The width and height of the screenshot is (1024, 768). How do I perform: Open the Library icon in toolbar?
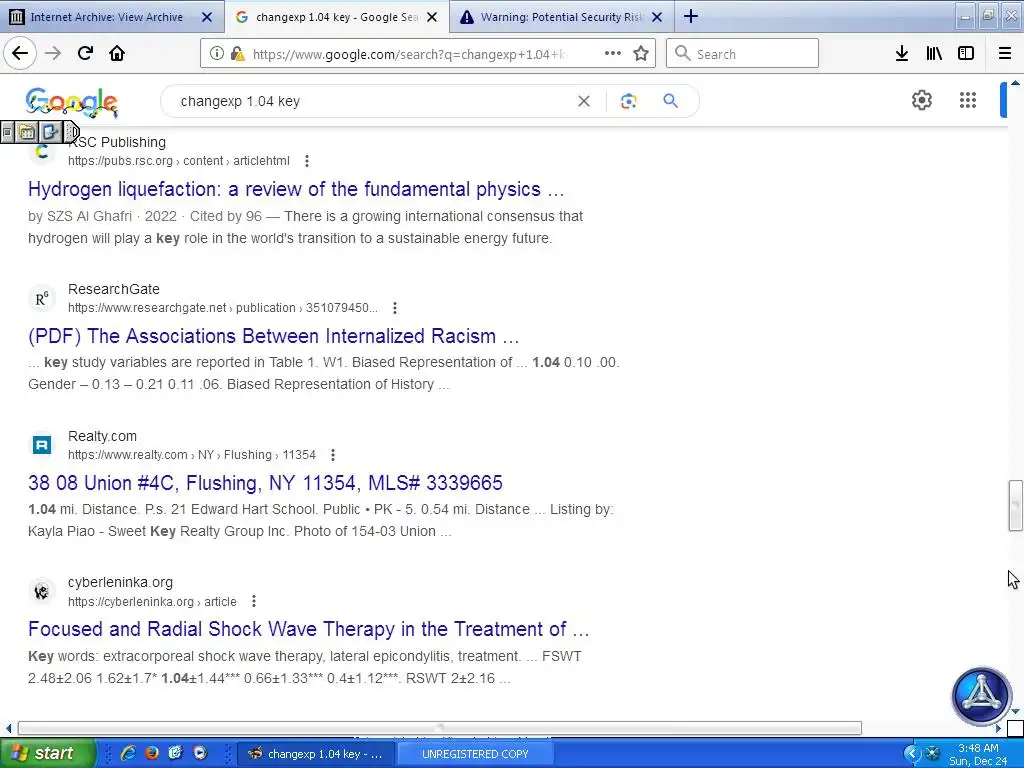(934, 54)
